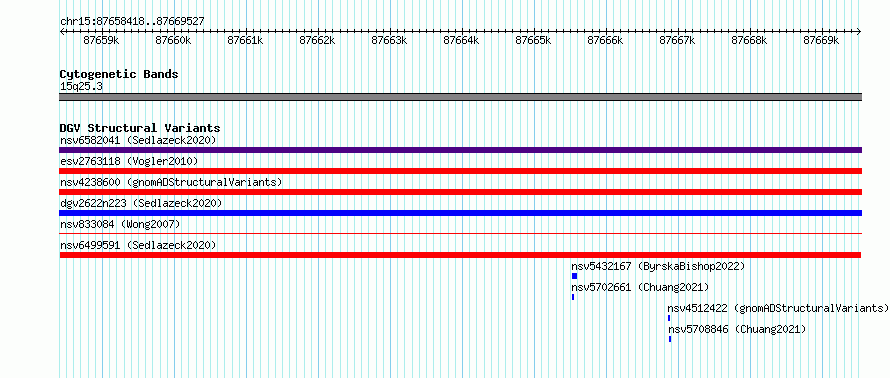Select the blue dgv2622n223 variant bar
The height and width of the screenshot is (378, 890).
coord(460,213)
